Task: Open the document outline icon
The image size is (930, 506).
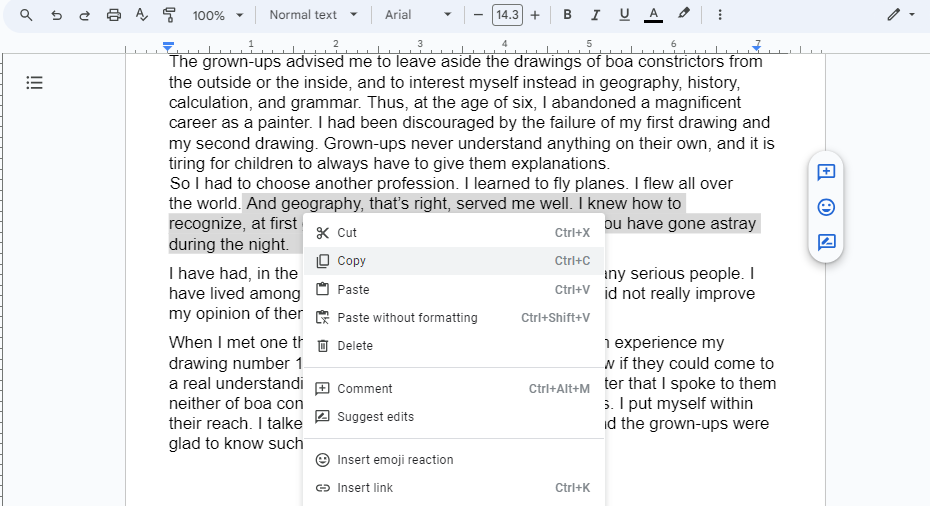Action: 34,83
